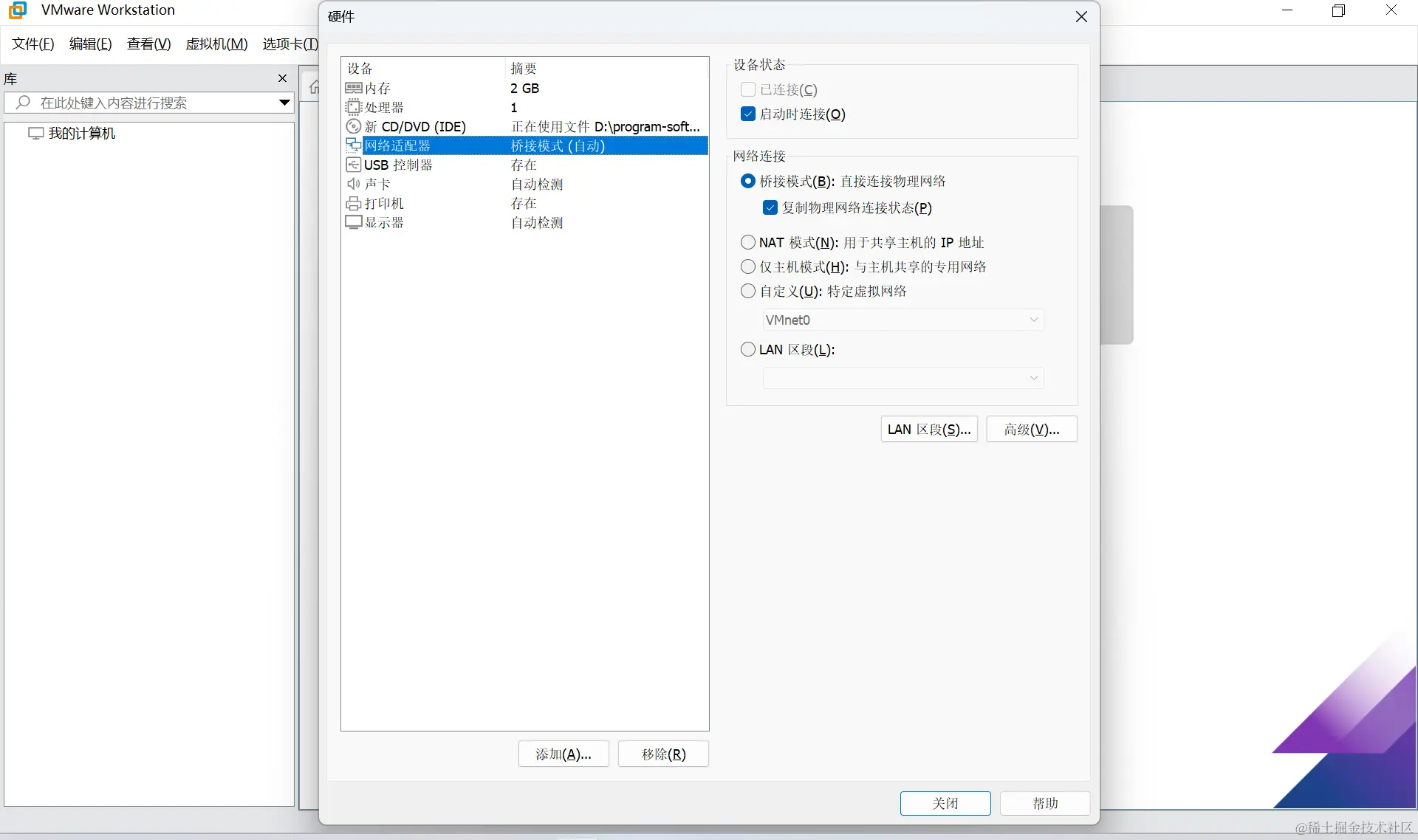Open the LAN 区段 (LAN segment) combo box

(x=902, y=379)
